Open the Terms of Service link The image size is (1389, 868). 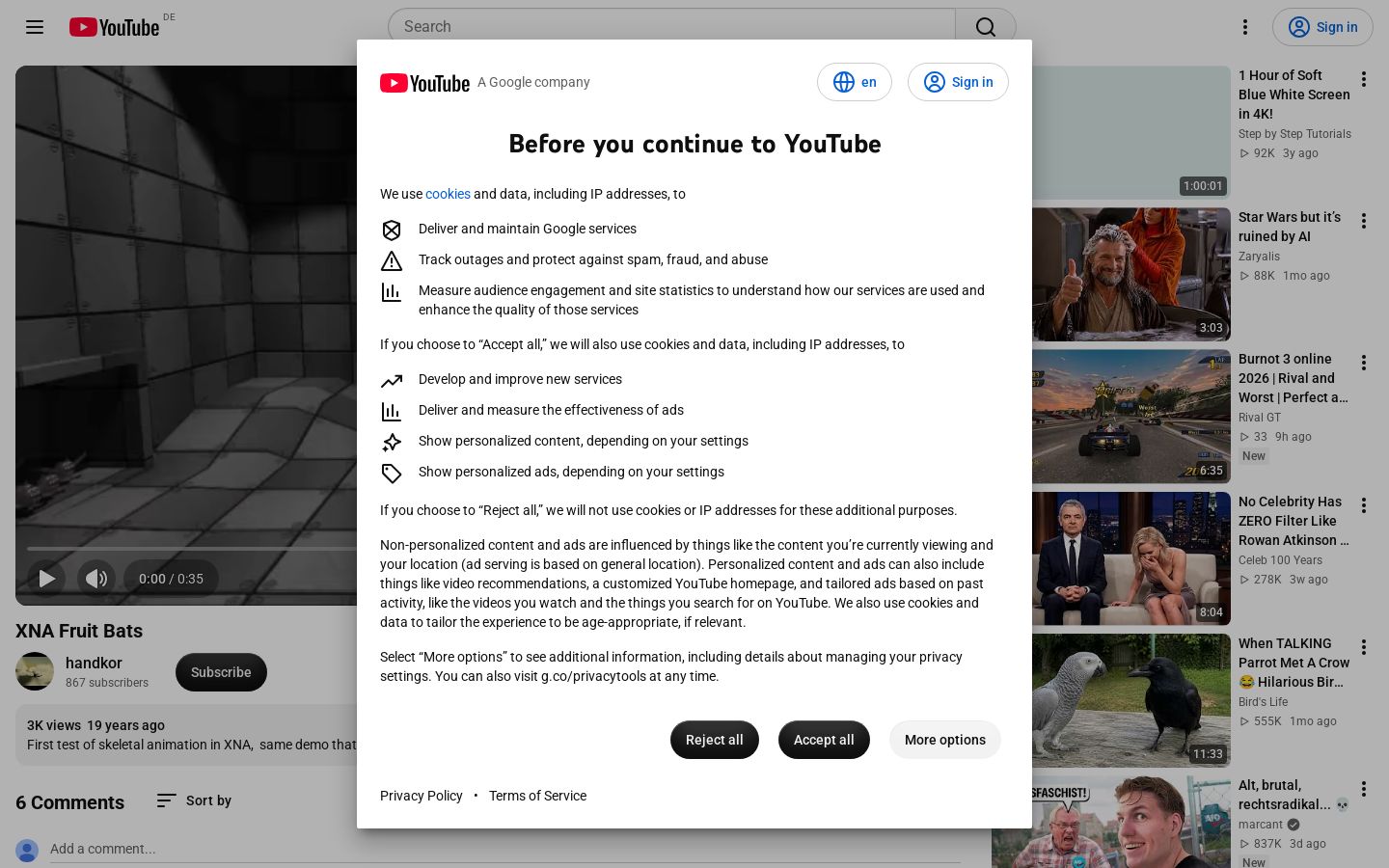pos(537,796)
